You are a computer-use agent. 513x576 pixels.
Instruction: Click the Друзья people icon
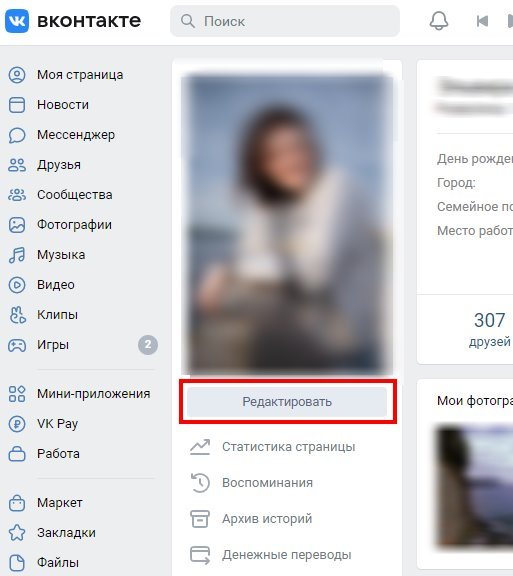pos(17,165)
